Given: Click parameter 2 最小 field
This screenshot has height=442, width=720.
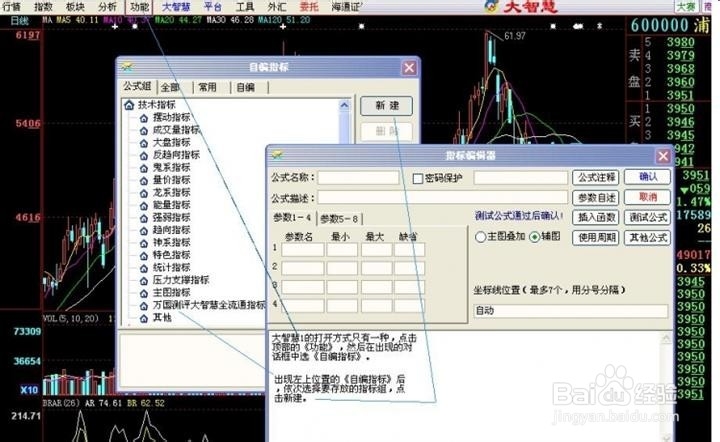Looking at the screenshot, I should tap(342, 268).
